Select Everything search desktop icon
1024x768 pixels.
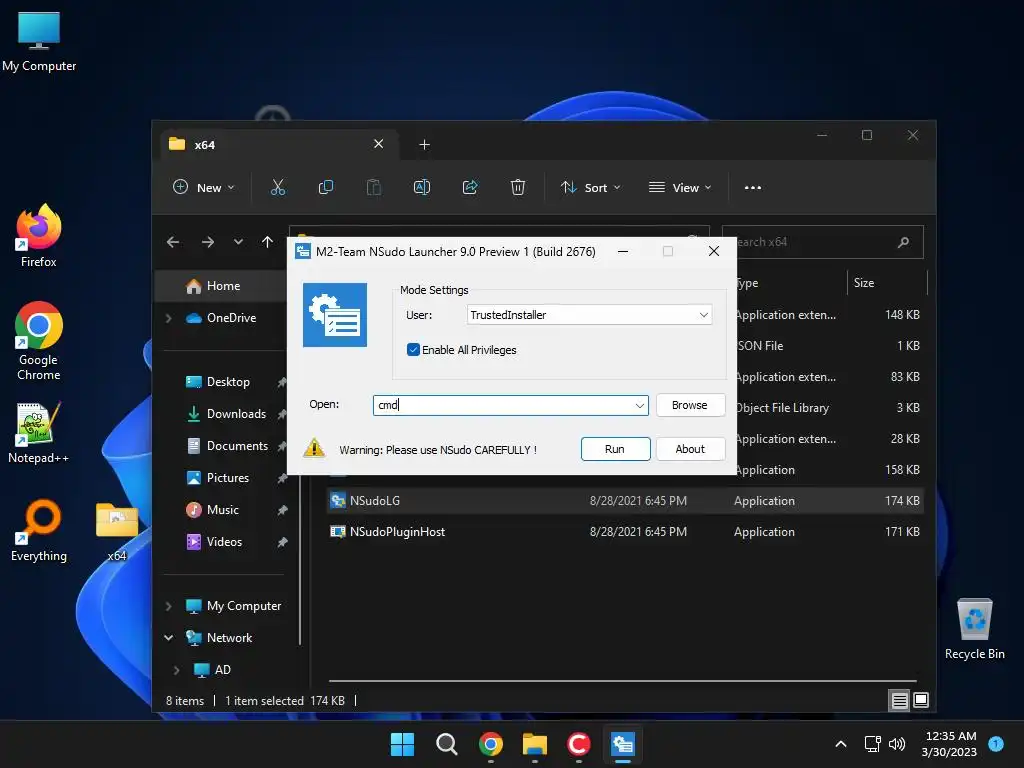tap(39, 530)
